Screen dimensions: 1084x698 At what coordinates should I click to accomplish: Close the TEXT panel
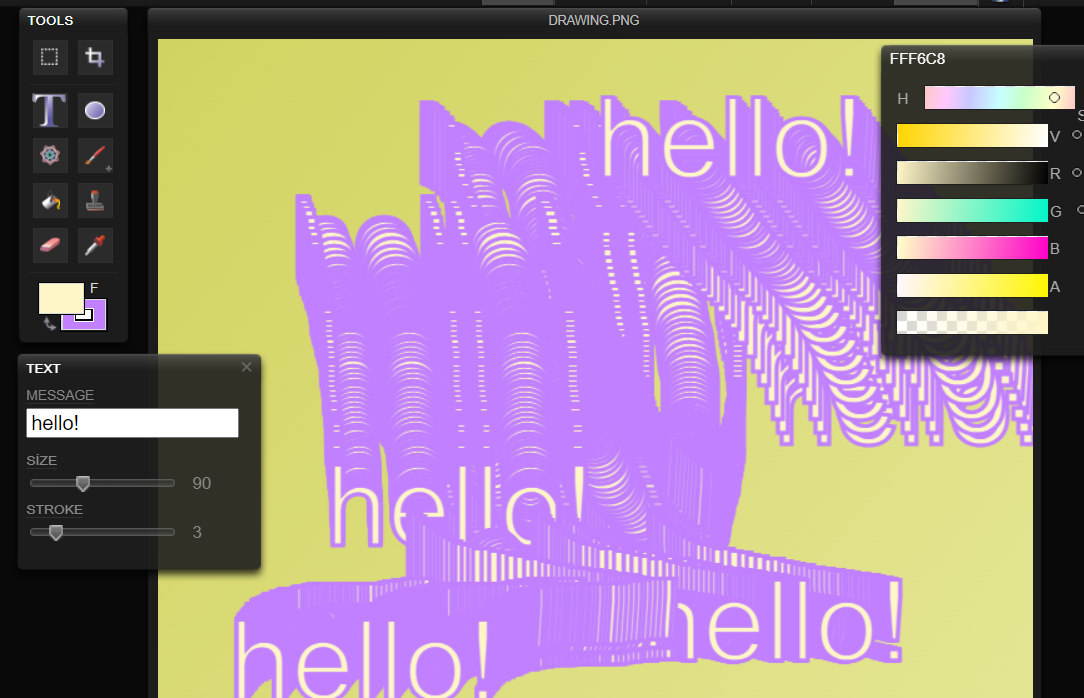point(247,367)
